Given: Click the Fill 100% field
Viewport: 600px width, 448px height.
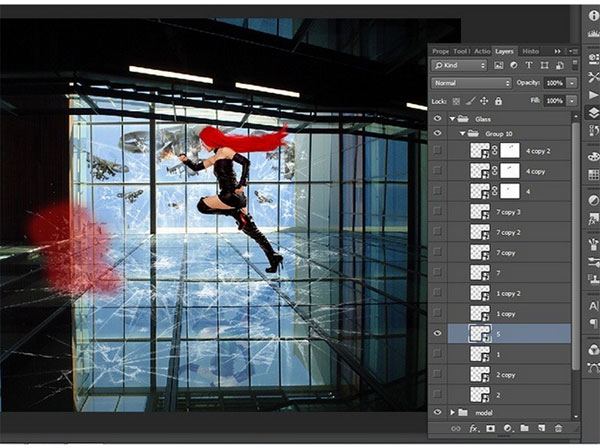Looking at the screenshot, I should click(554, 101).
